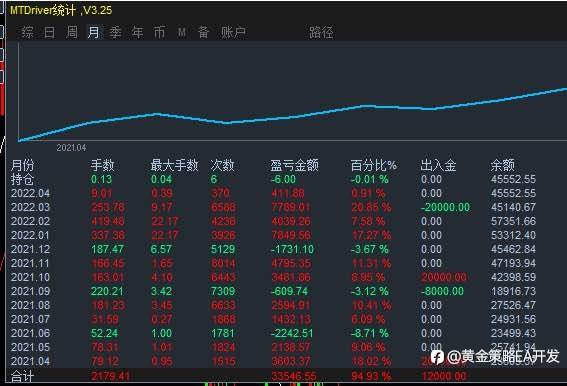Click the 盈亏金额 column header

click(x=294, y=165)
